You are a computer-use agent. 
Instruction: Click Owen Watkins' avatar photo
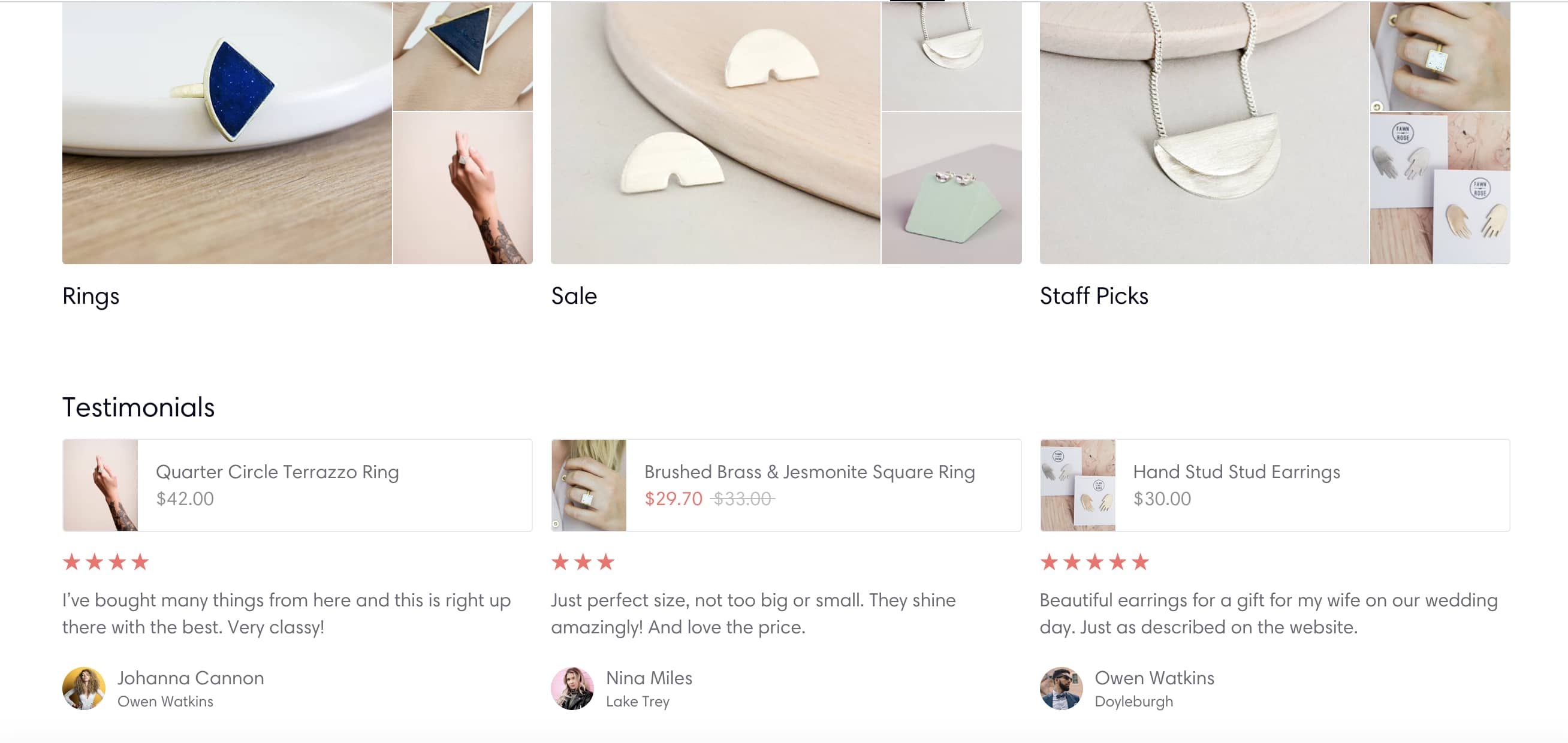[1061, 688]
